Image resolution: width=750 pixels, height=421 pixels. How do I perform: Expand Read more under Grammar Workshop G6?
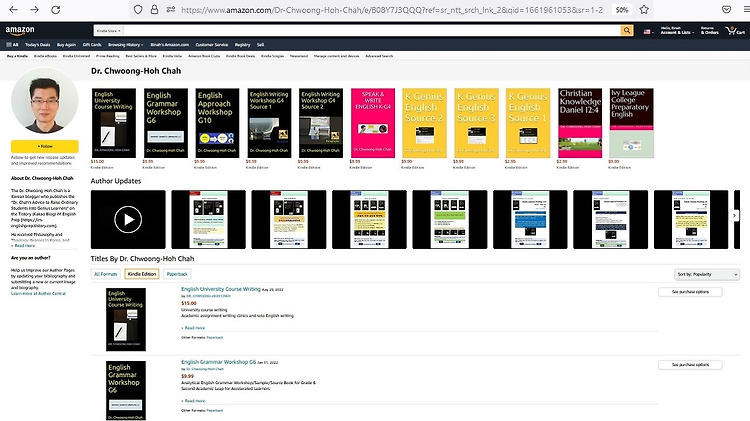(194, 401)
